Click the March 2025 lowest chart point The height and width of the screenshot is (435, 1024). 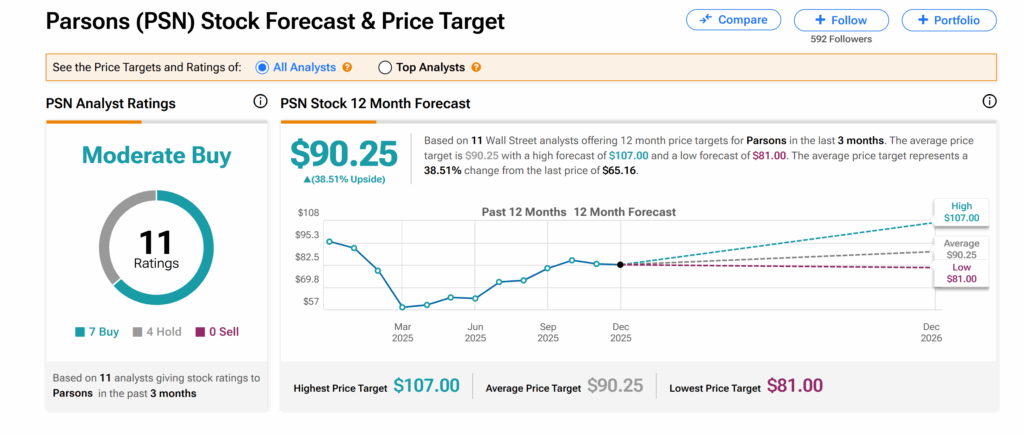[x=403, y=307]
